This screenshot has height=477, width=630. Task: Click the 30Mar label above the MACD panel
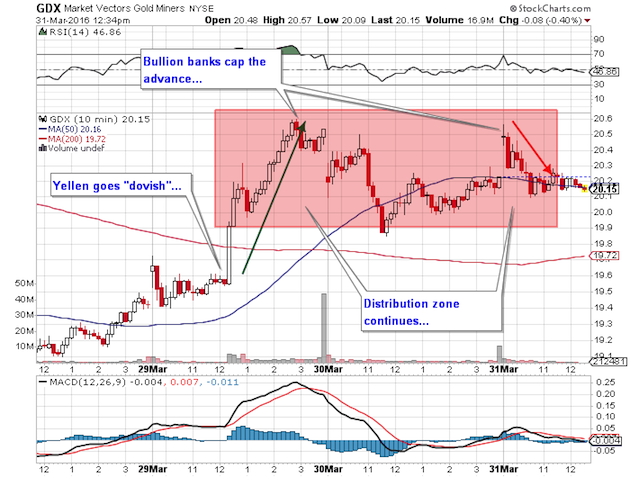[x=328, y=369]
